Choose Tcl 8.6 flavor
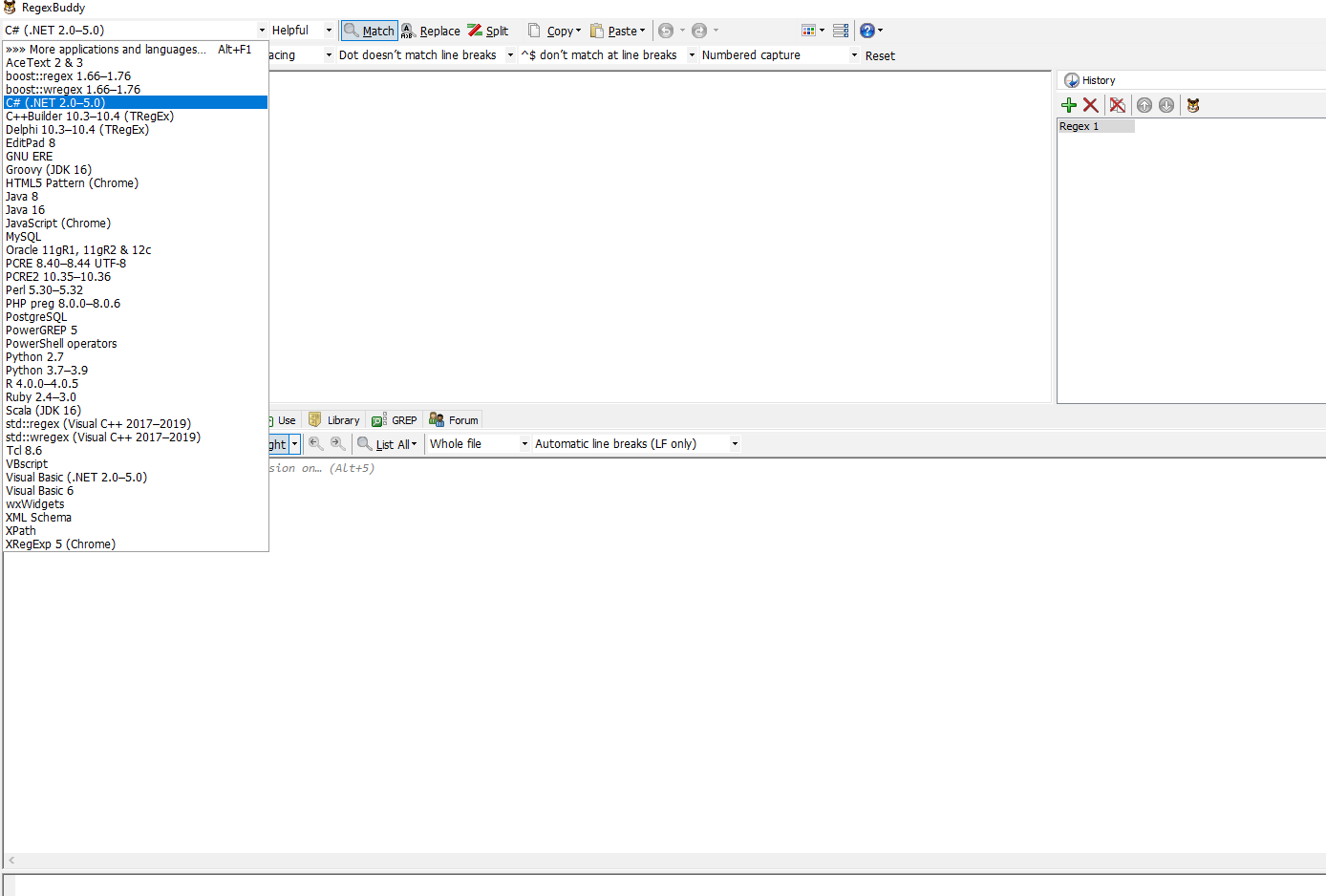 coord(136,451)
